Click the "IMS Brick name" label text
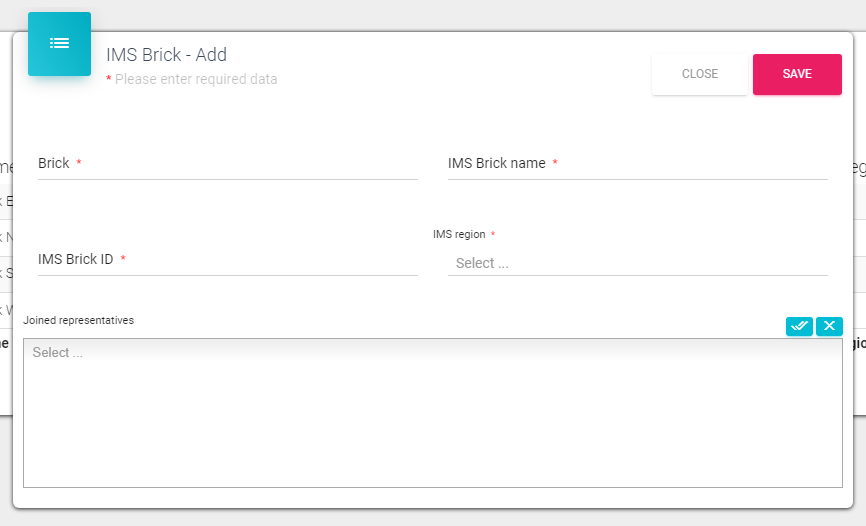 496,163
